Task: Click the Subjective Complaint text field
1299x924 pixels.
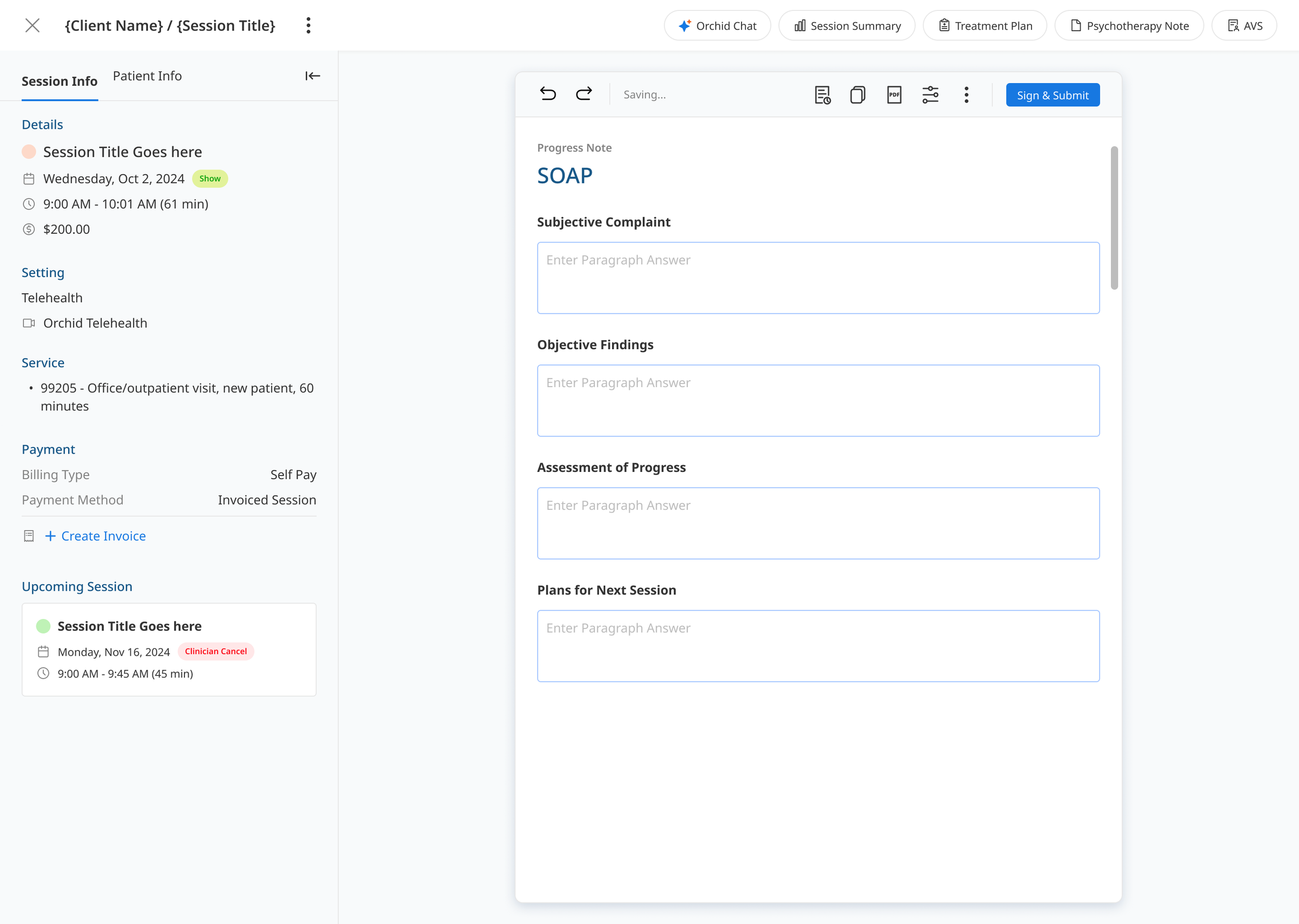Action: [x=818, y=278]
